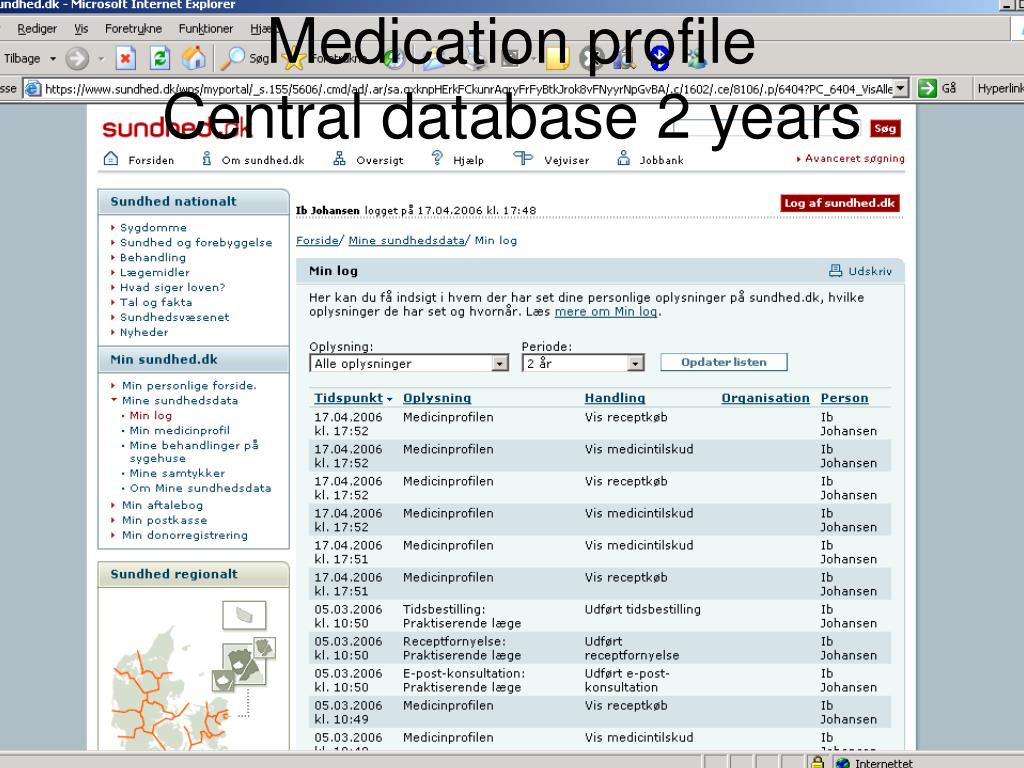Click the Om sundhed.dk info icon
Viewport: 1024px width, 768px height.
tap(206, 159)
